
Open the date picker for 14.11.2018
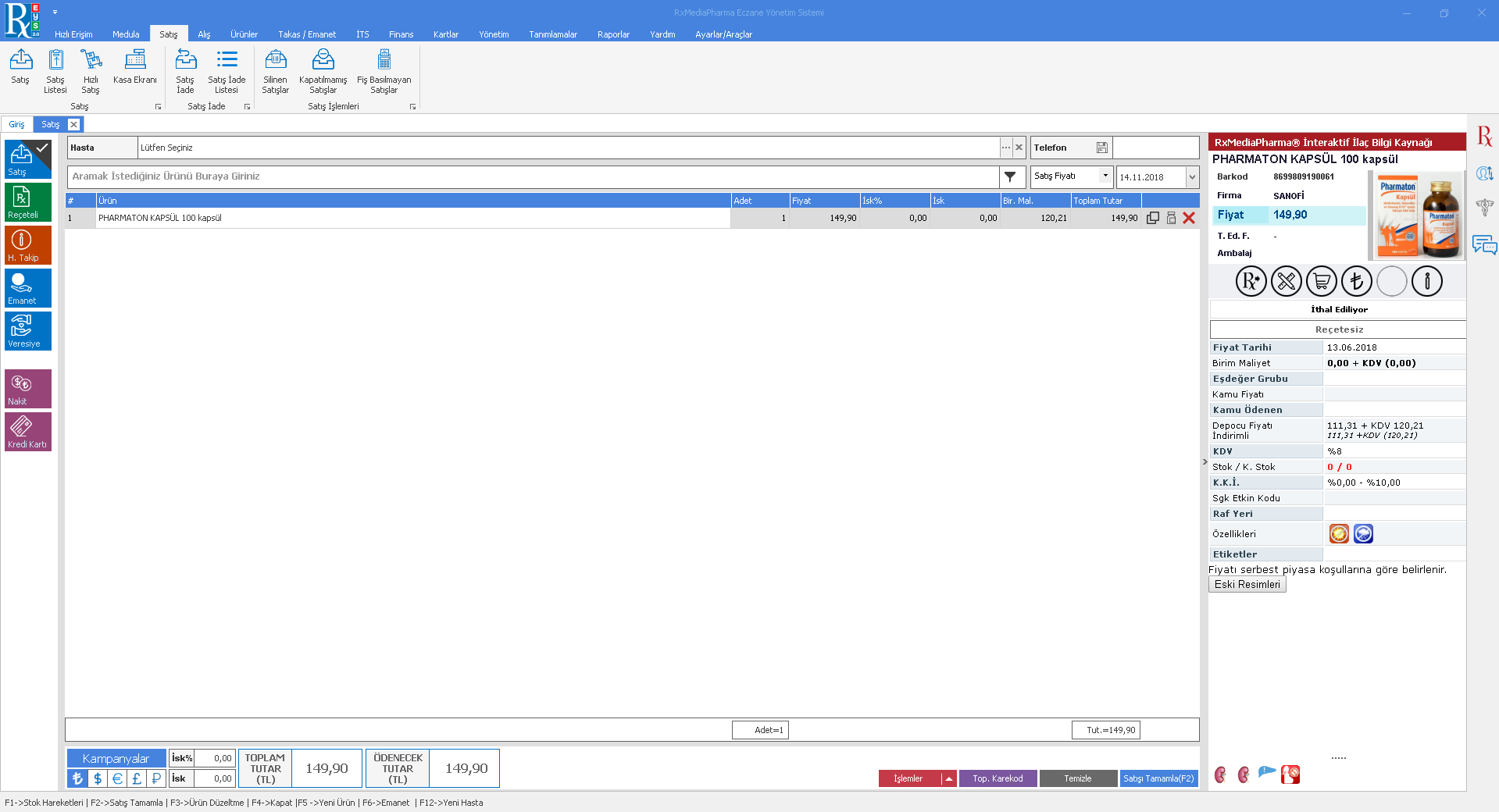tap(1192, 177)
